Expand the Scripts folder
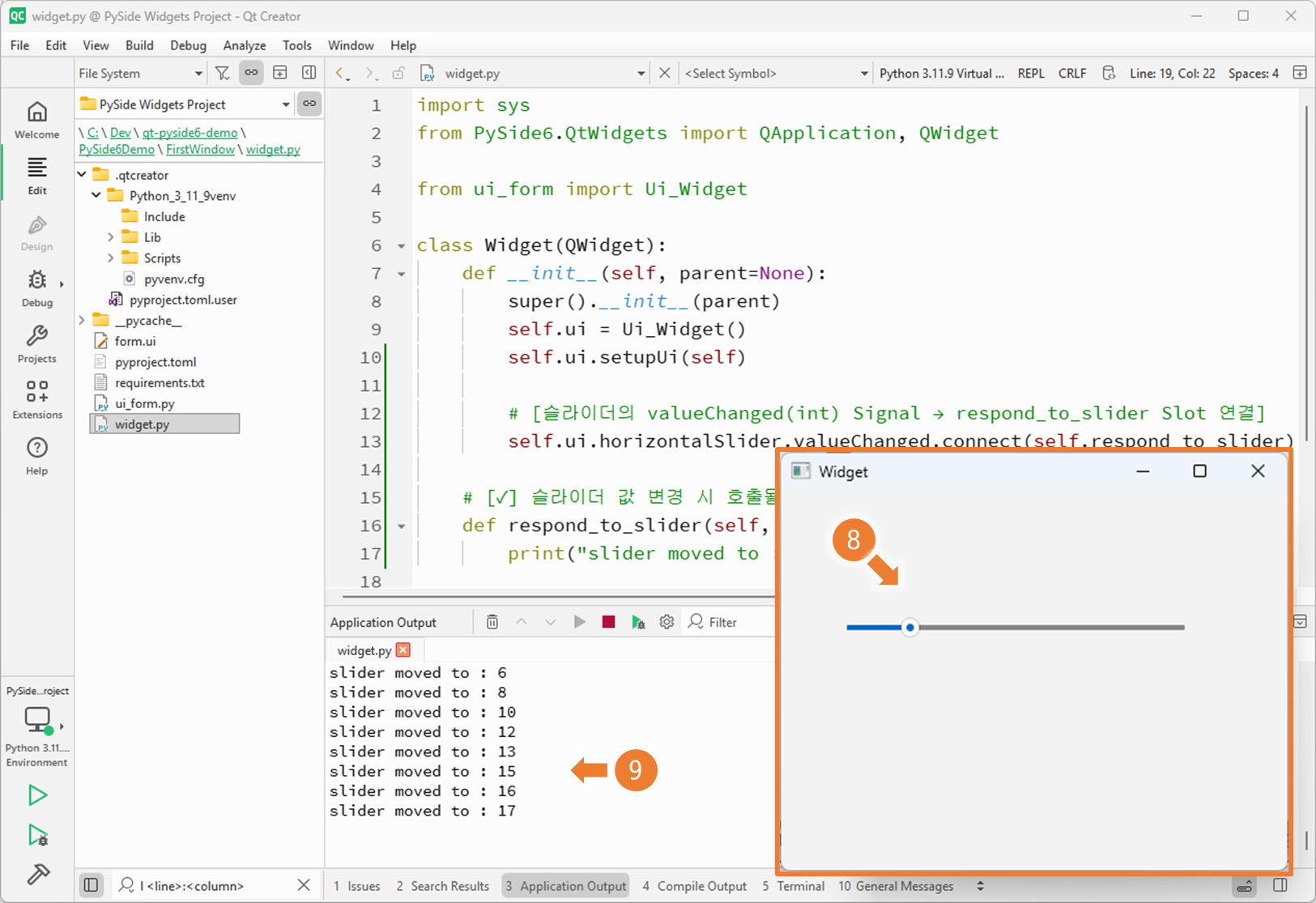Image resolution: width=1316 pixels, height=903 pixels. point(111,258)
